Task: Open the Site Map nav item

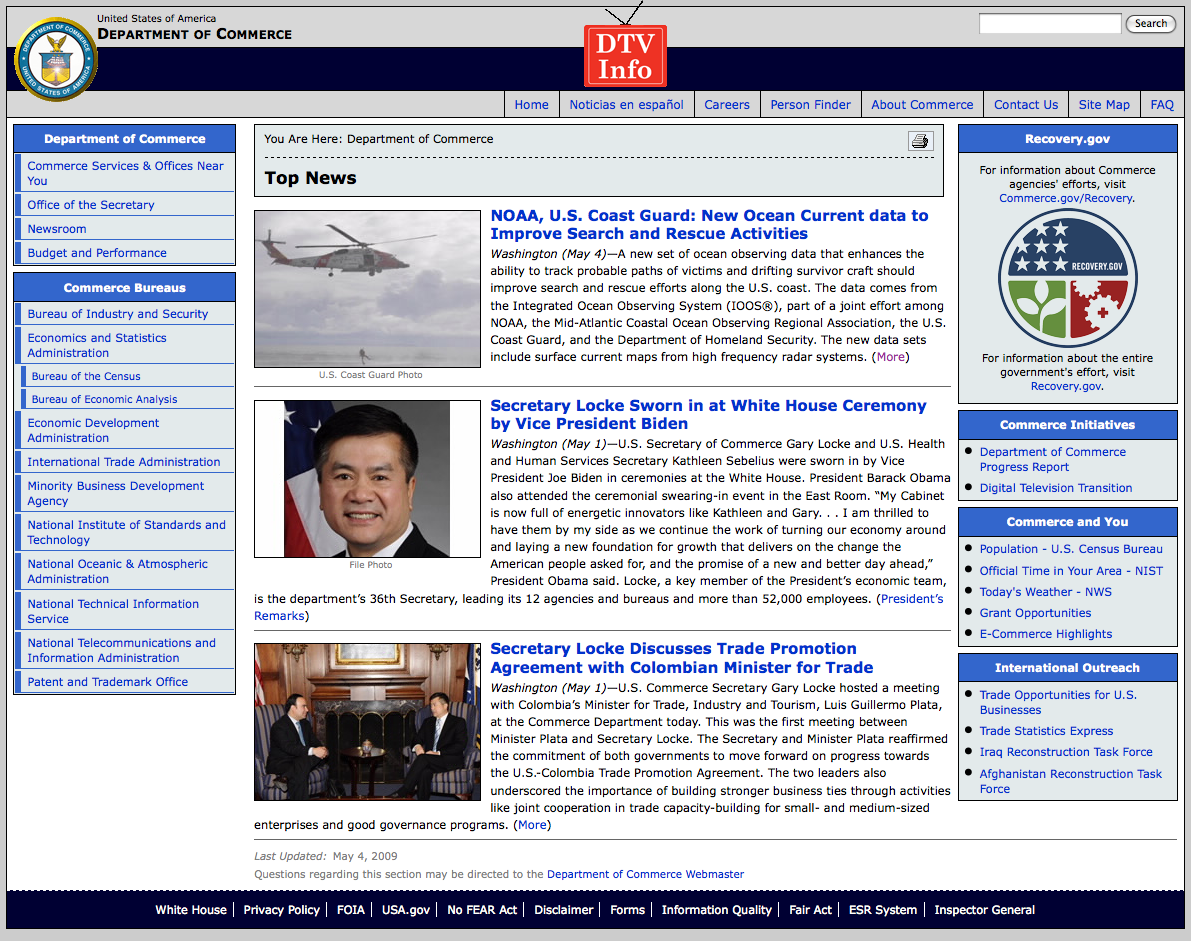Action: click(x=1104, y=105)
